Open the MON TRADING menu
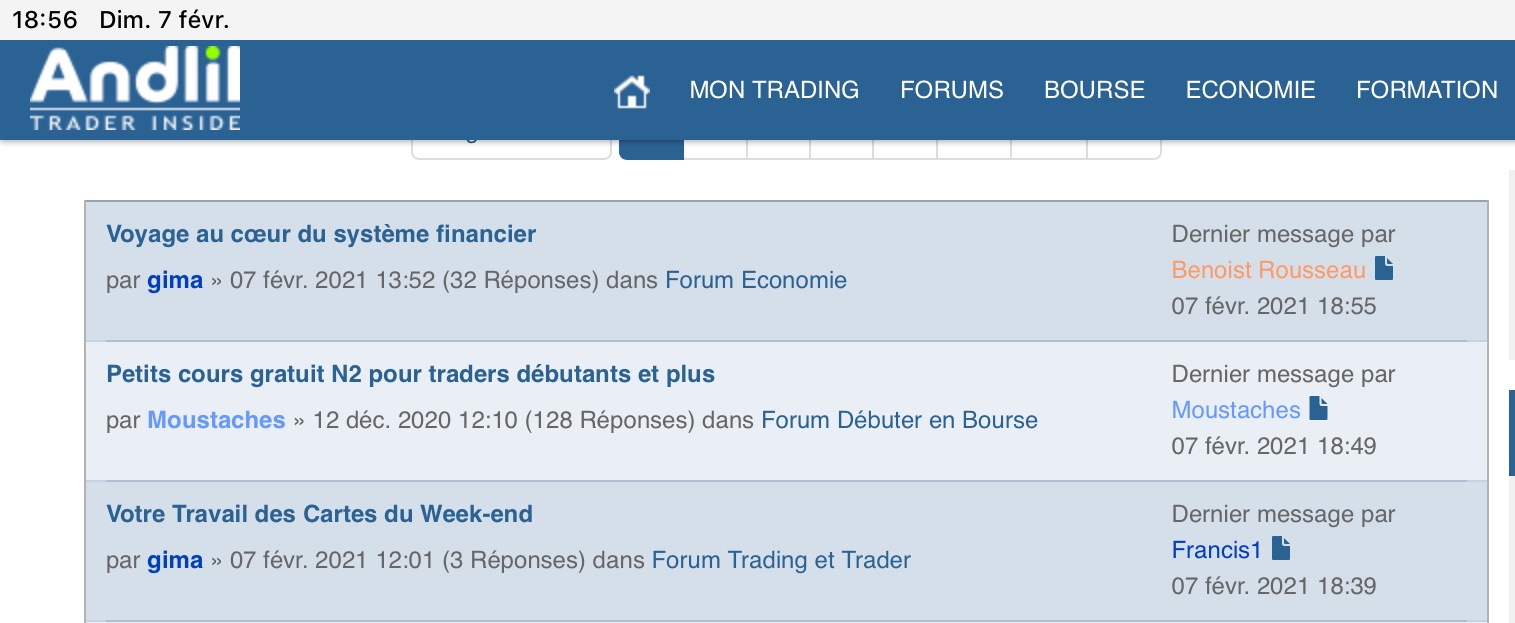The width and height of the screenshot is (1515, 623). 774,90
